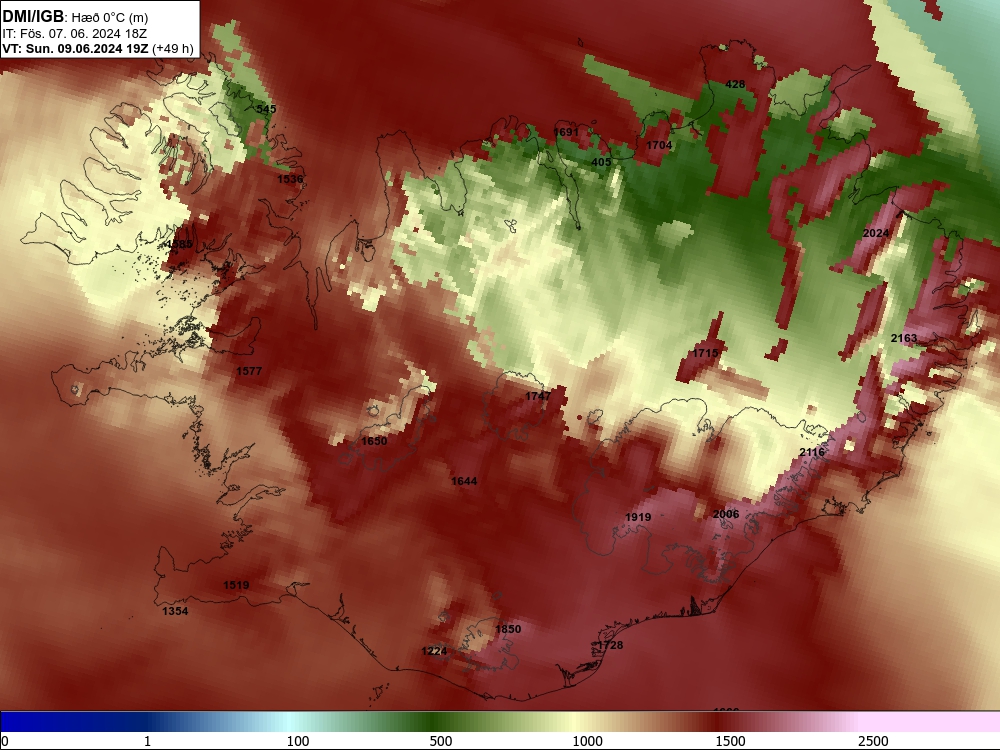Click the 1850 height label
The image size is (1000, 750).
tap(508, 629)
